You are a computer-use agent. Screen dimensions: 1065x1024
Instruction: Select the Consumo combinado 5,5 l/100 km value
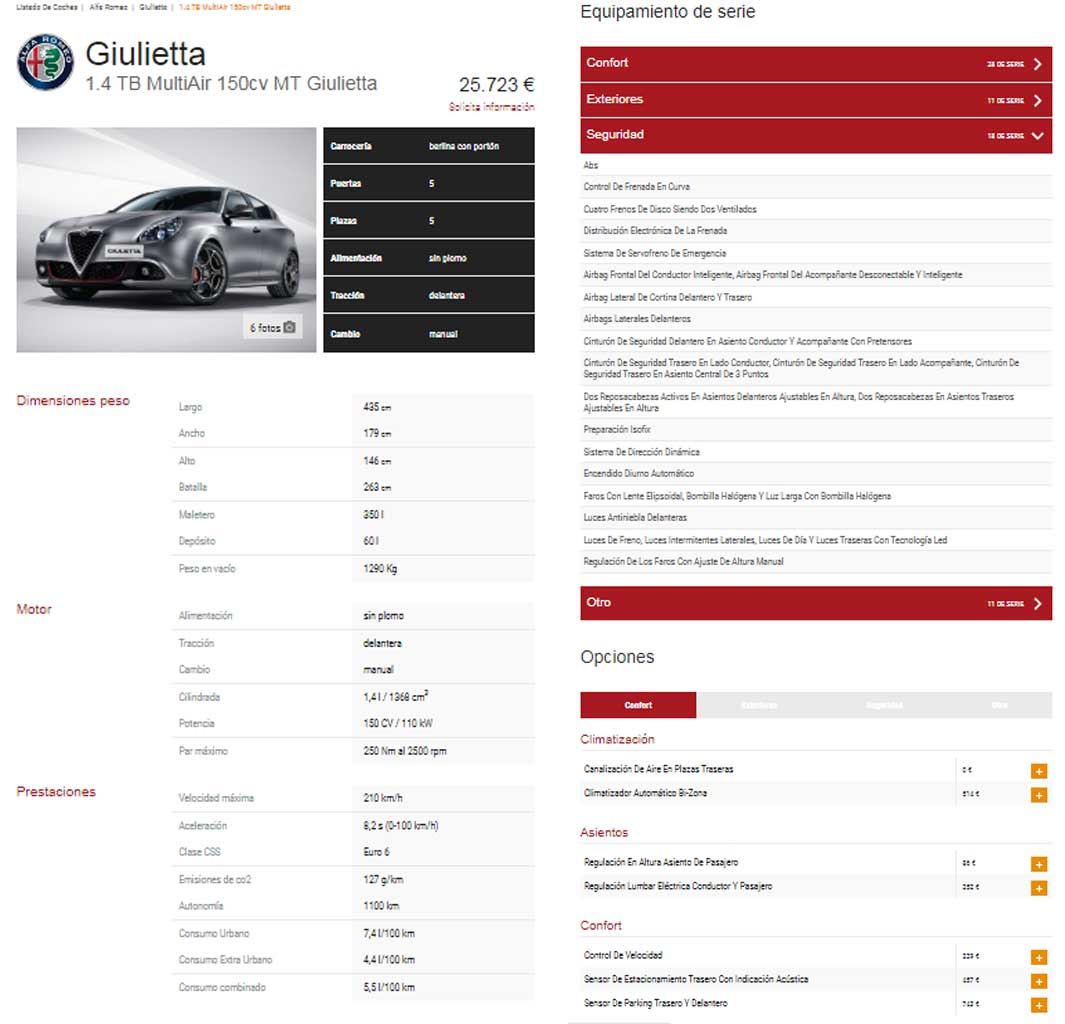[389, 987]
